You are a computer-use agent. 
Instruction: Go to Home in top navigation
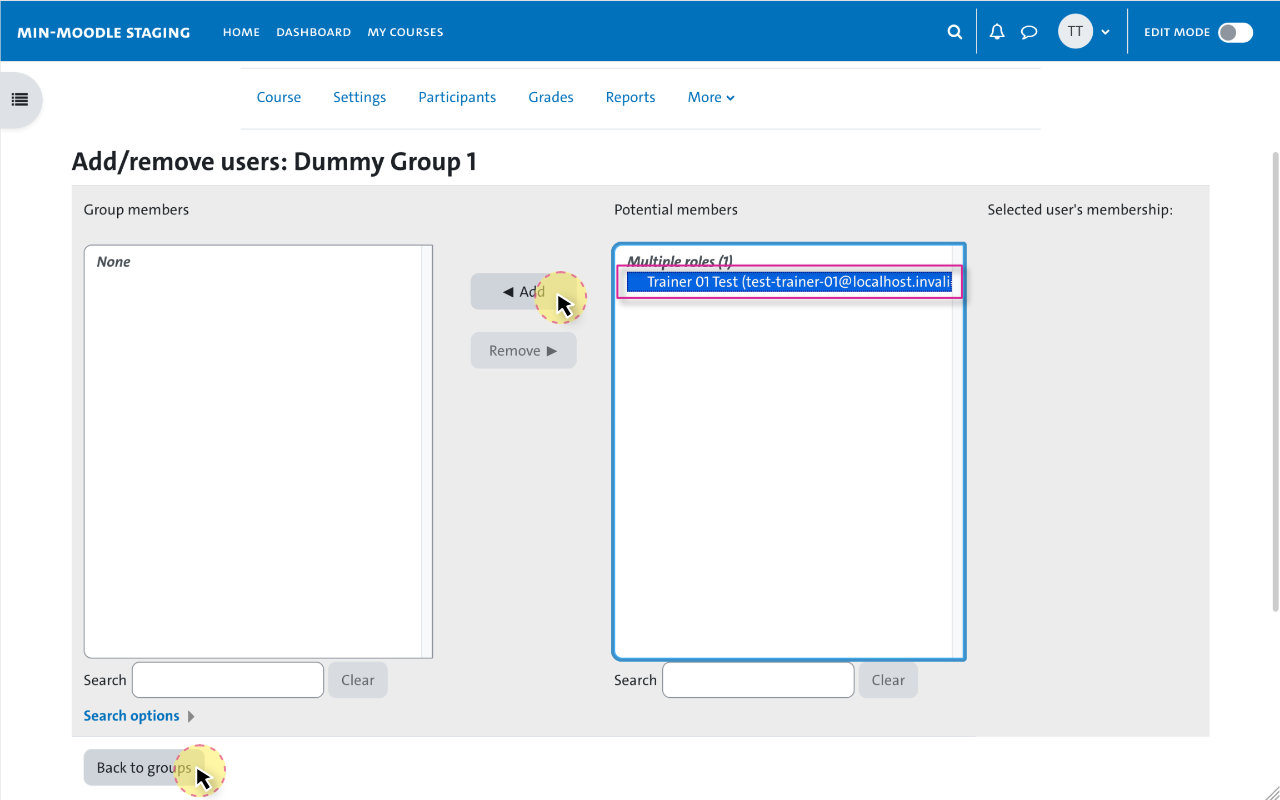click(241, 32)
